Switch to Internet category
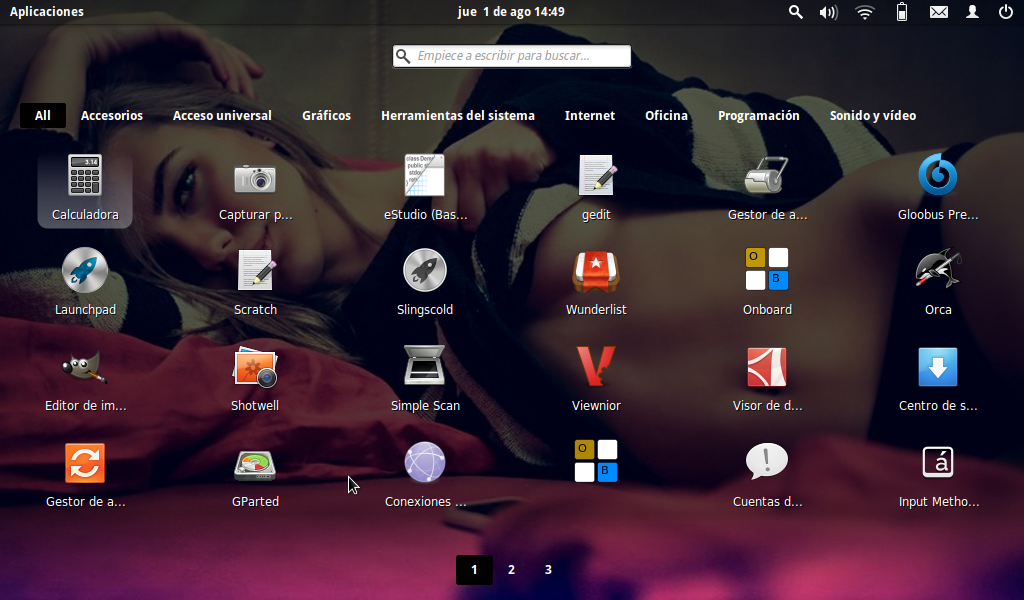This screenshot has width=1024, height=600. pos(590,116)
